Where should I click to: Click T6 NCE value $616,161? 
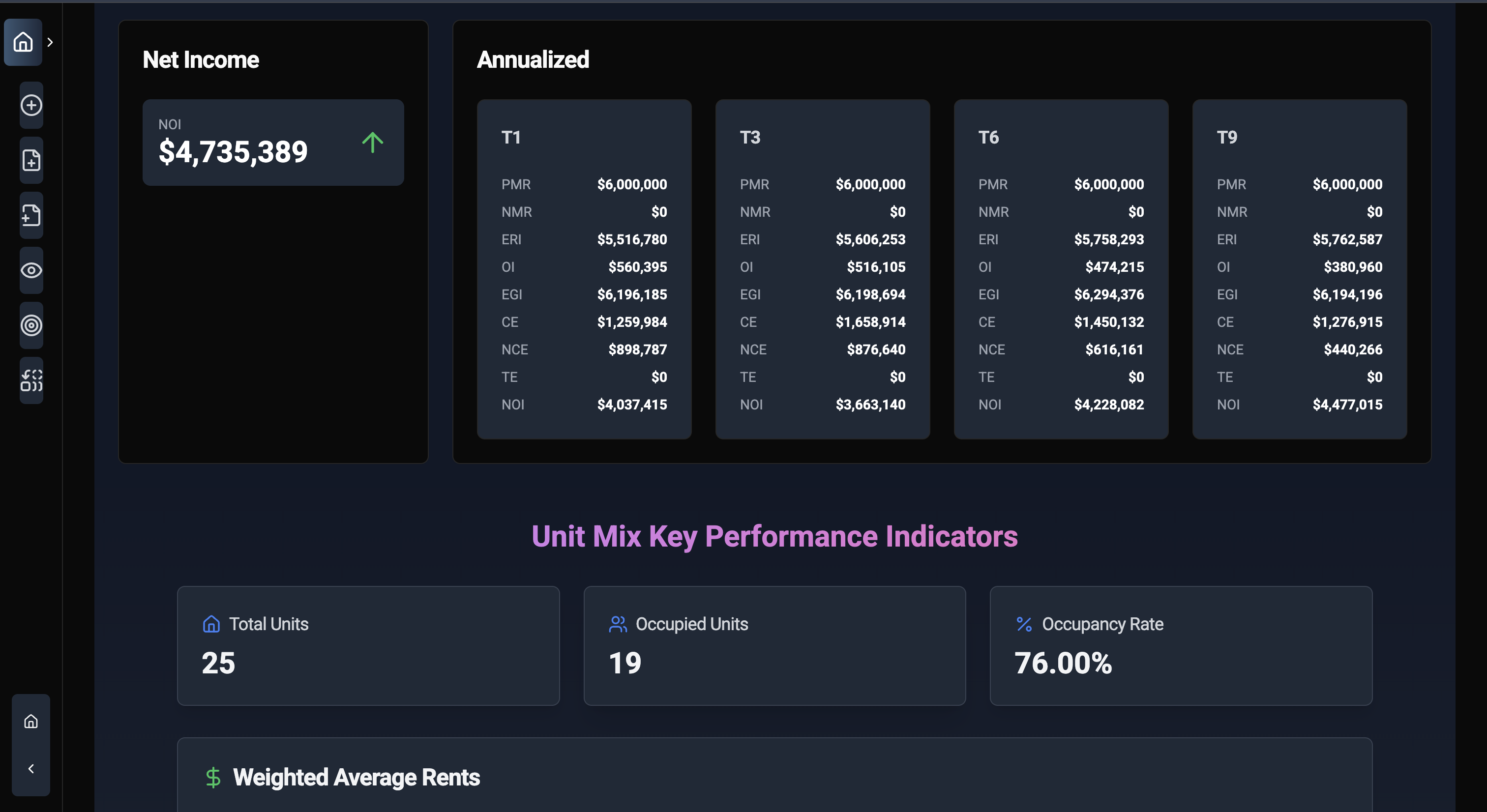pos(1114,350)
